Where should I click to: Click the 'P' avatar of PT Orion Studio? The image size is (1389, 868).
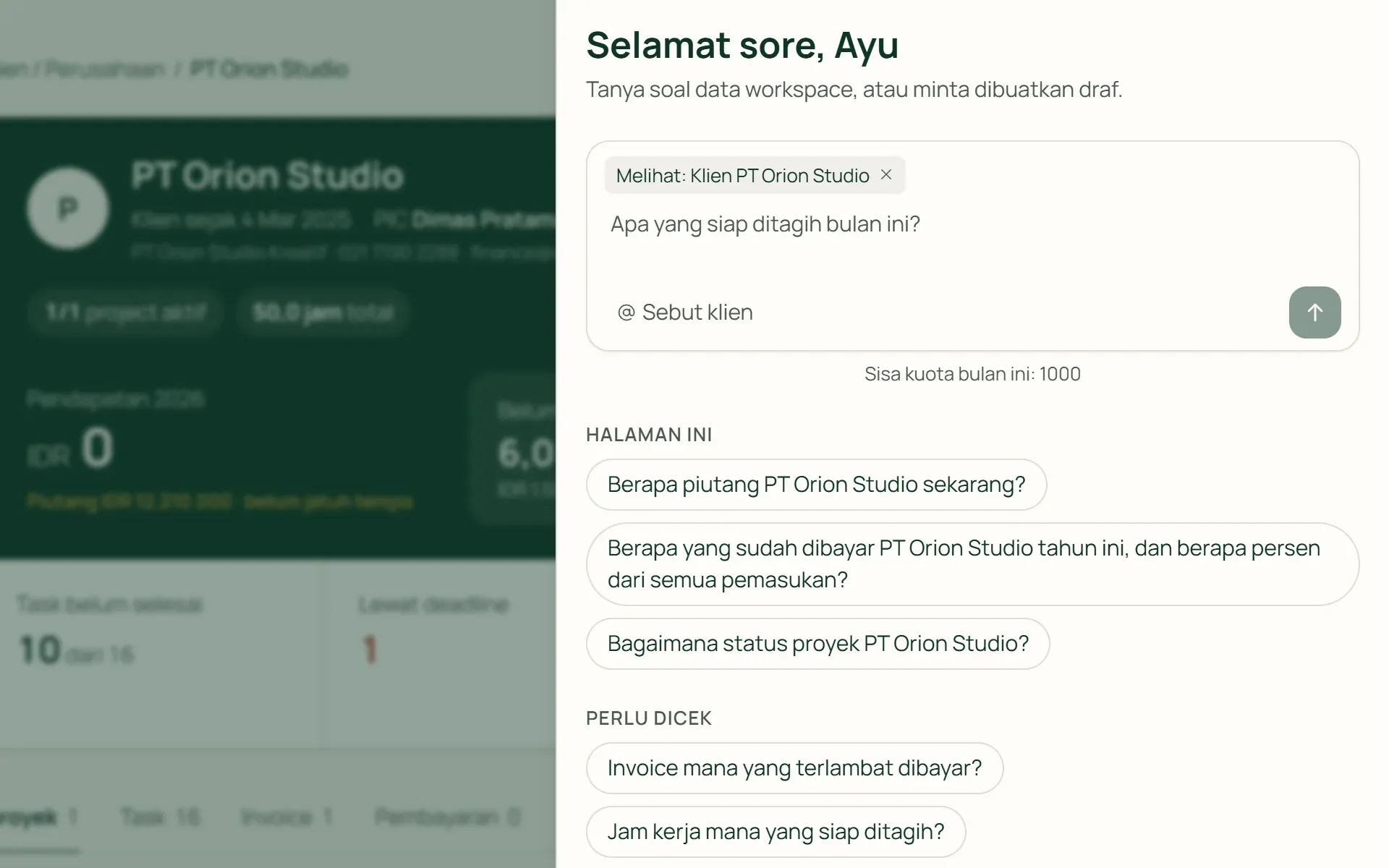[68, 209]
